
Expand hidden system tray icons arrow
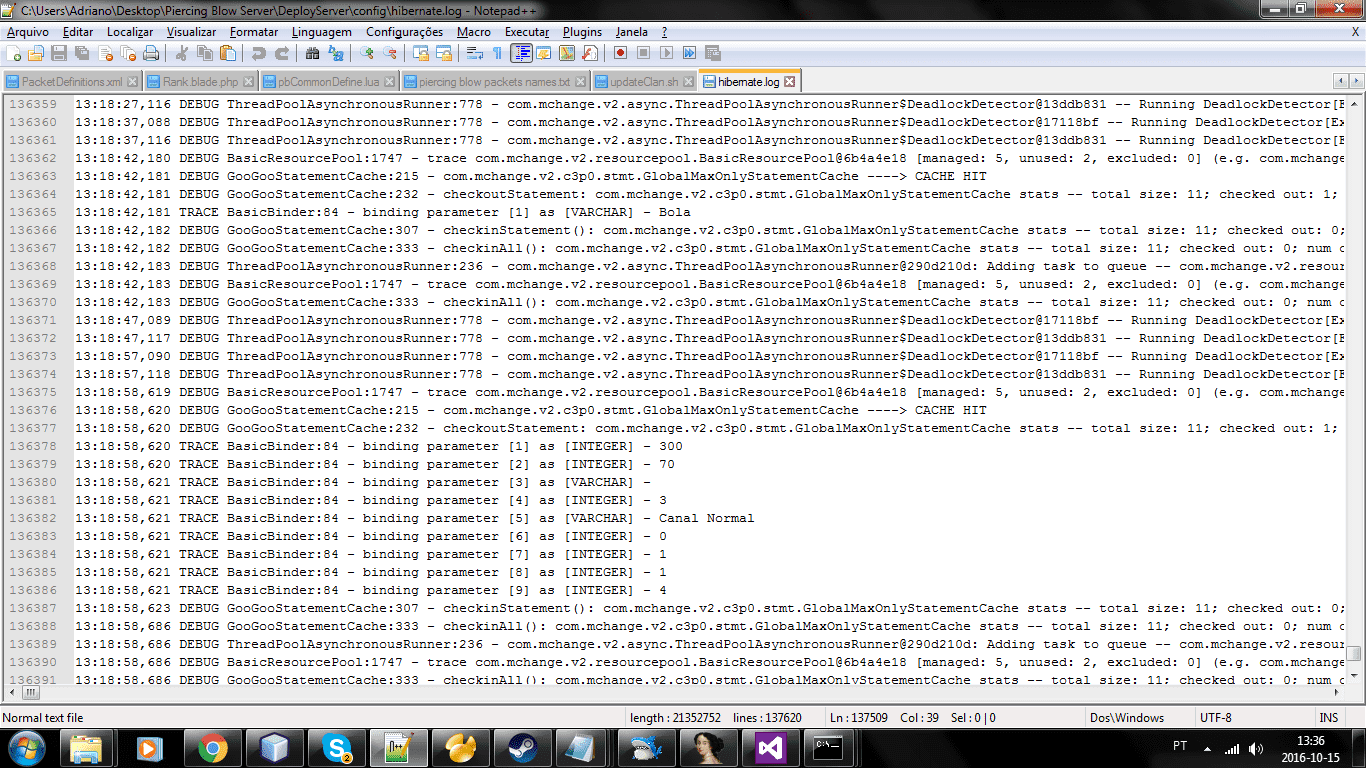point(1207,748)
